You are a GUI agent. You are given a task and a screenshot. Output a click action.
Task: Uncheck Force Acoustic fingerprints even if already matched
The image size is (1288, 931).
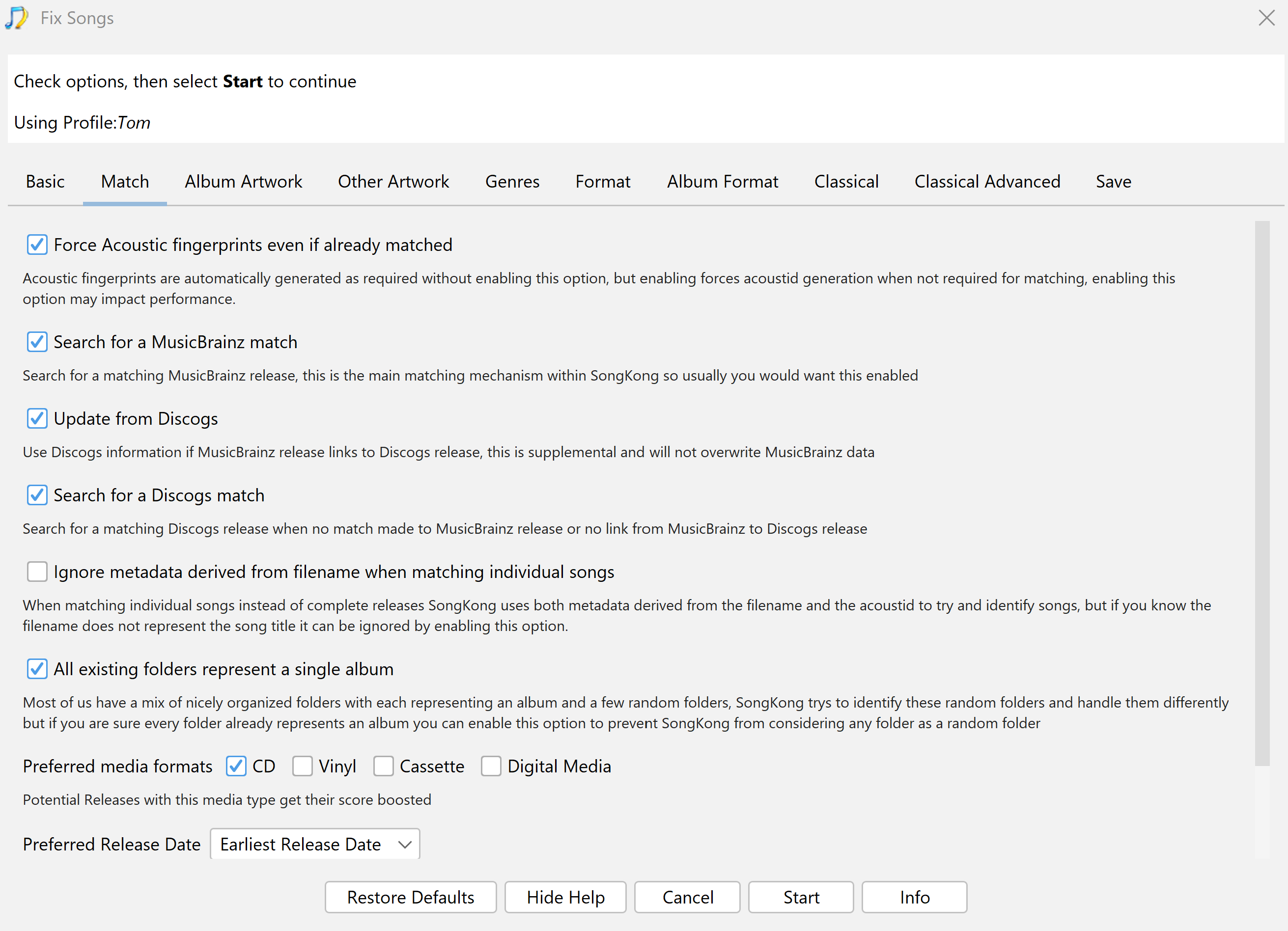tap(37, 245)
